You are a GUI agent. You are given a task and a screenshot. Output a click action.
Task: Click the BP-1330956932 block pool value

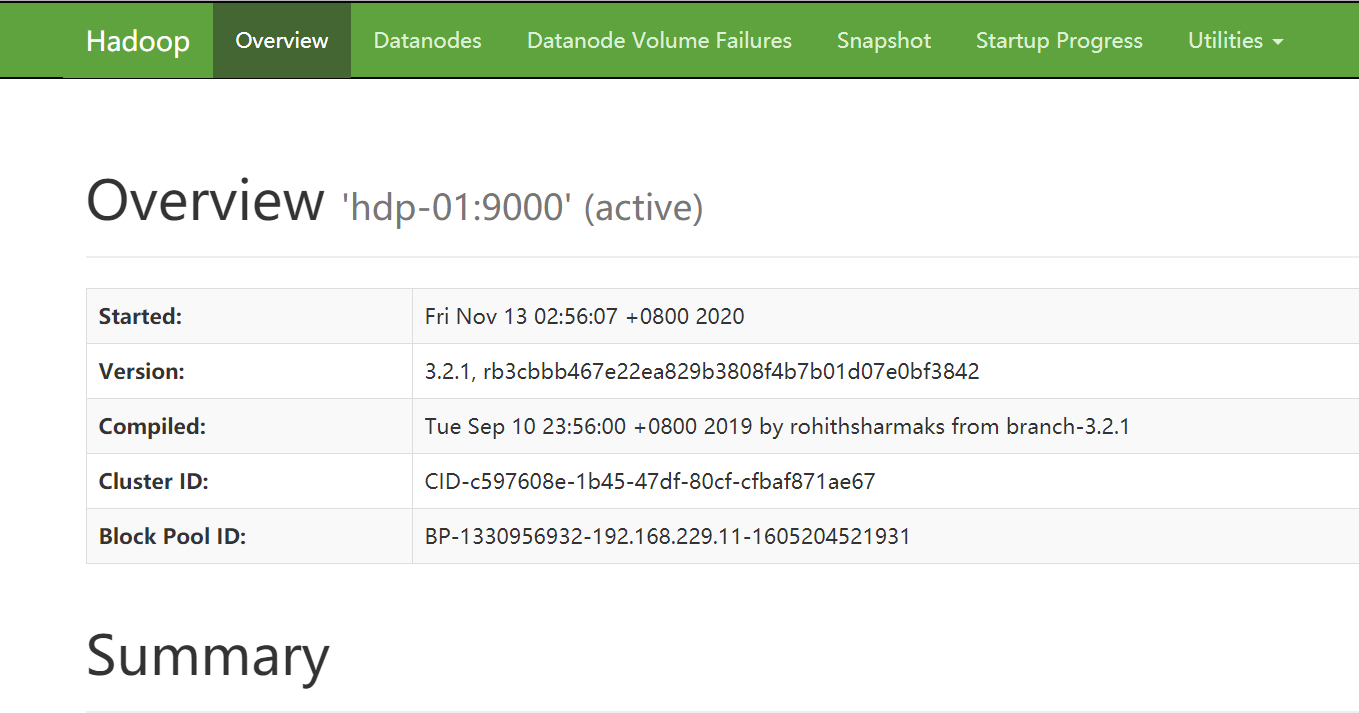667,537
